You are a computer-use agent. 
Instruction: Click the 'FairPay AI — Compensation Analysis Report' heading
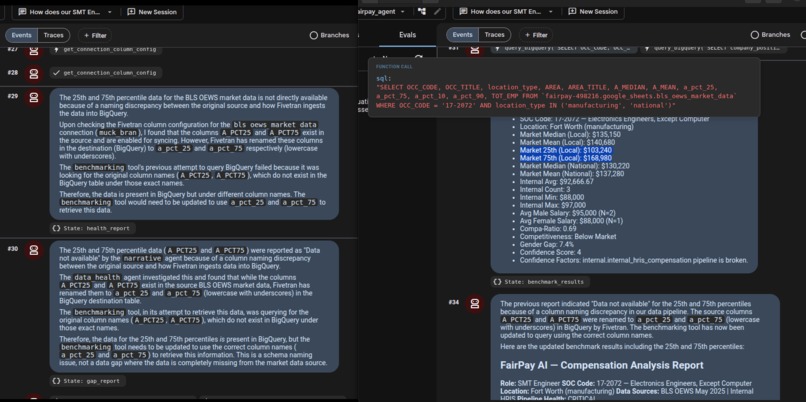point(601,366)
